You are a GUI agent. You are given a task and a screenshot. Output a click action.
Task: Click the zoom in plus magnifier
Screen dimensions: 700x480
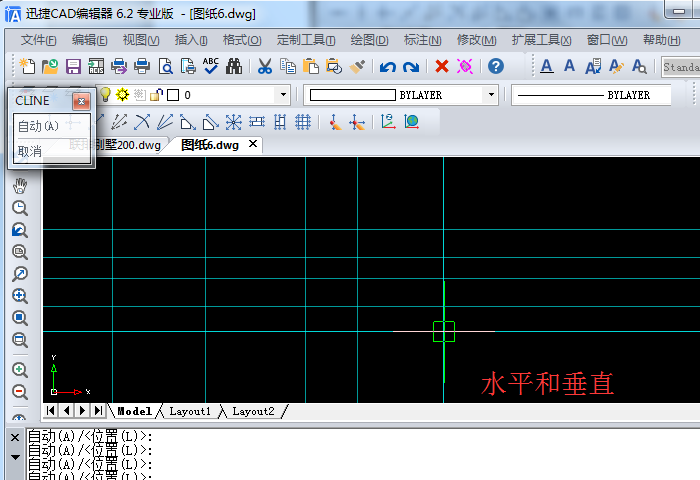point(19,370)
